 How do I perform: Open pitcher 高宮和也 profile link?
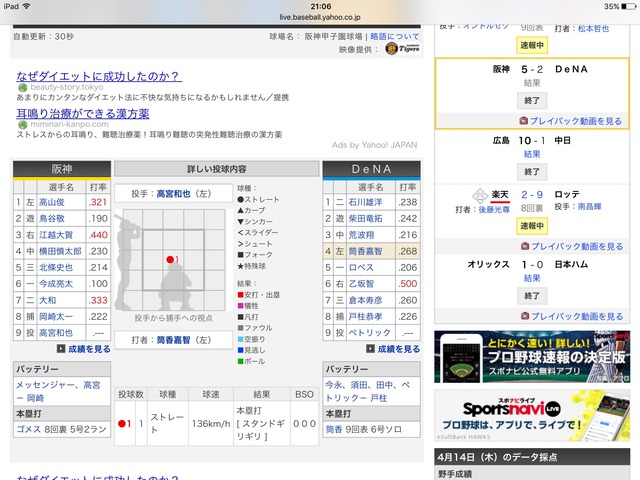tap(173, 193)
